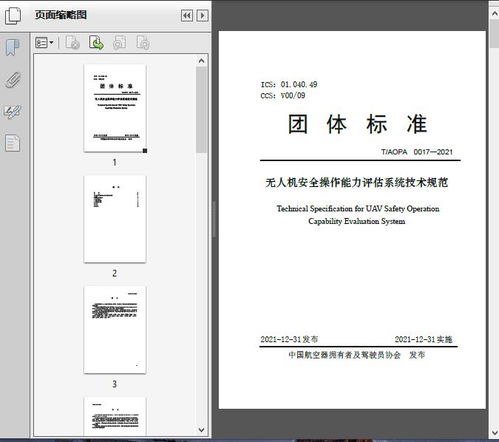Screen dimensions: 499x442
Task: Click the thumbnail panel scroll-down arrow
Action: point(201,430)
